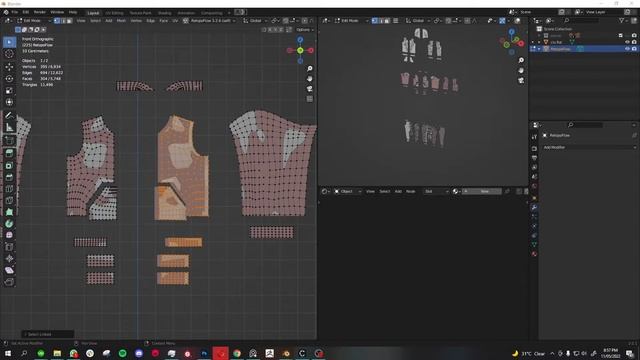Open the UV menu in left viewport header
640x360 pixels.
click(x=175, y=20)
